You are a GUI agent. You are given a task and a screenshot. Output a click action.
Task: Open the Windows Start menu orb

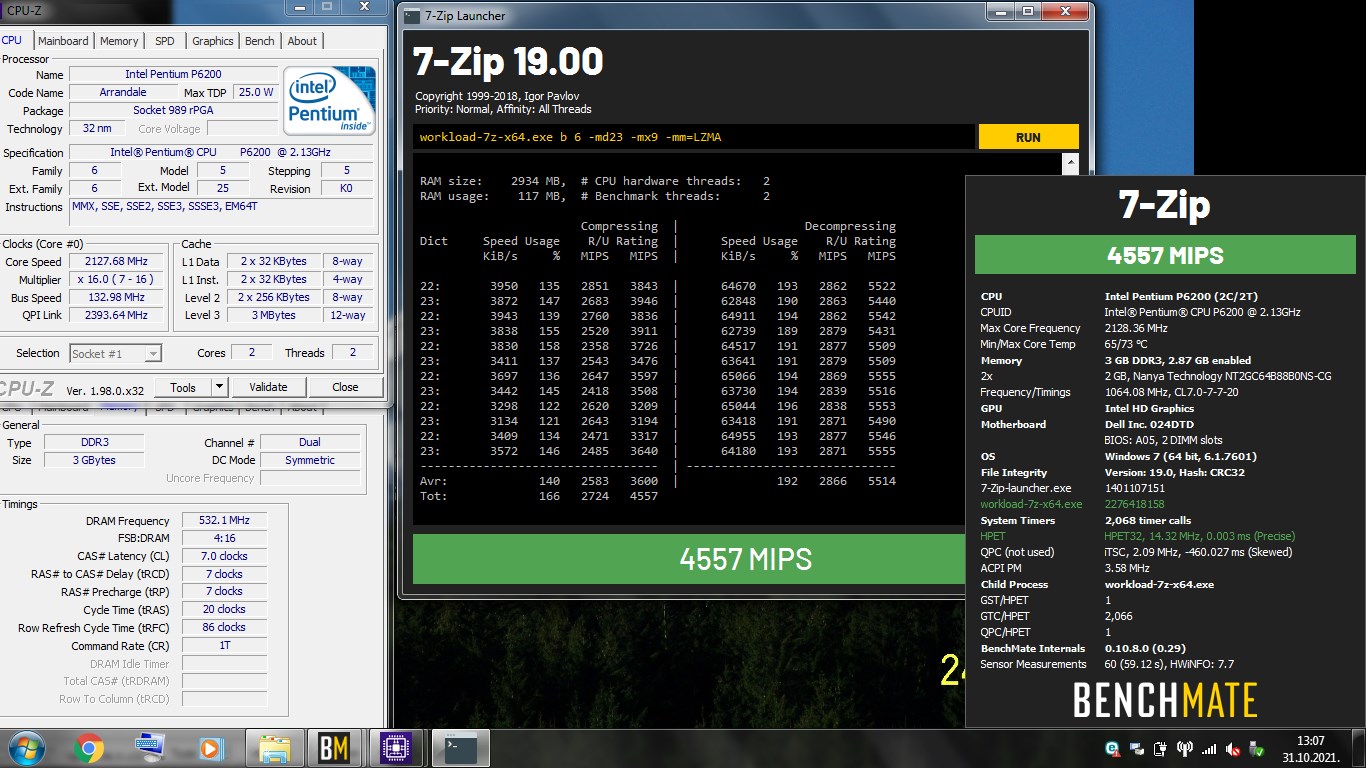25,748
